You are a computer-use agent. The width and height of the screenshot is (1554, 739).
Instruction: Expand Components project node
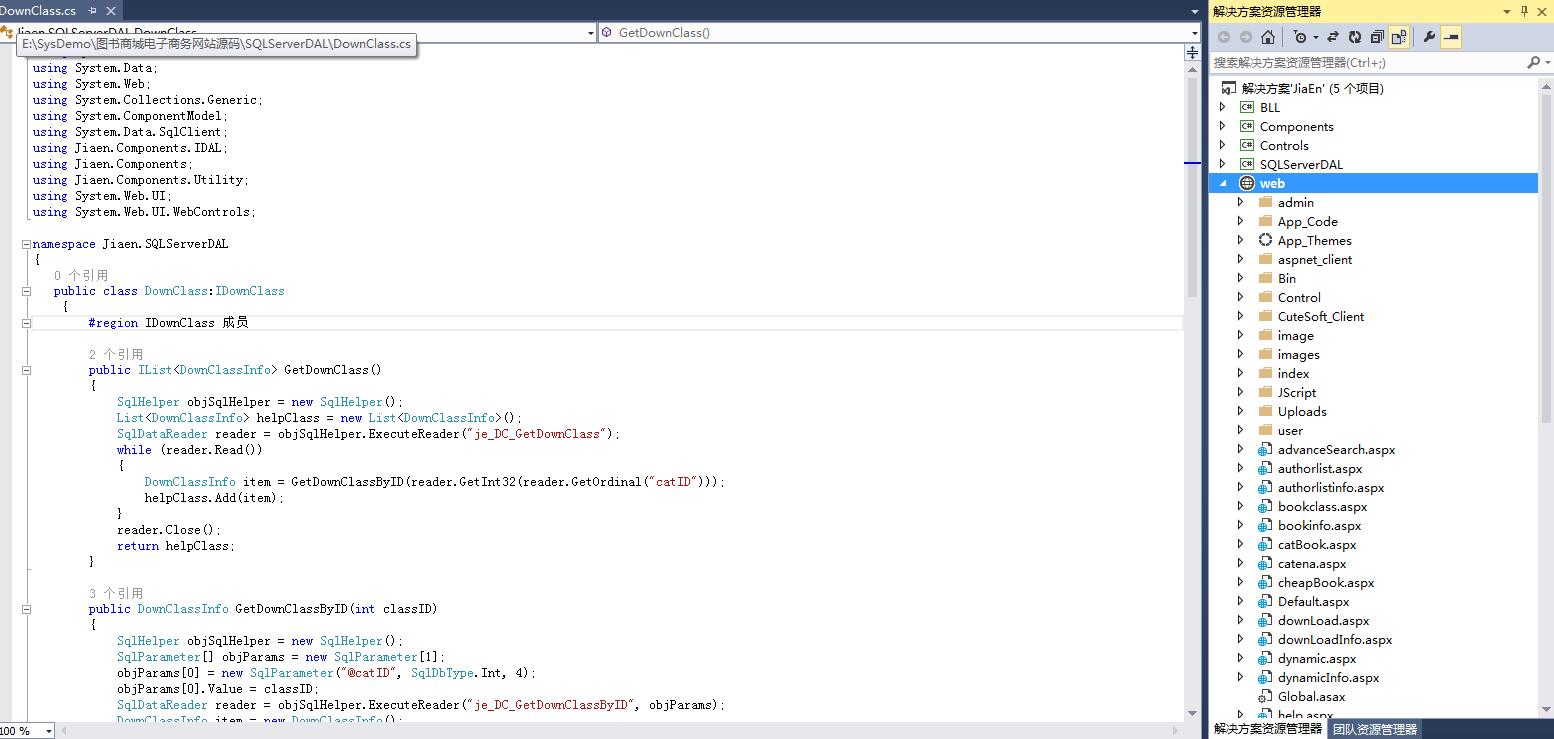click(1223, 126)
